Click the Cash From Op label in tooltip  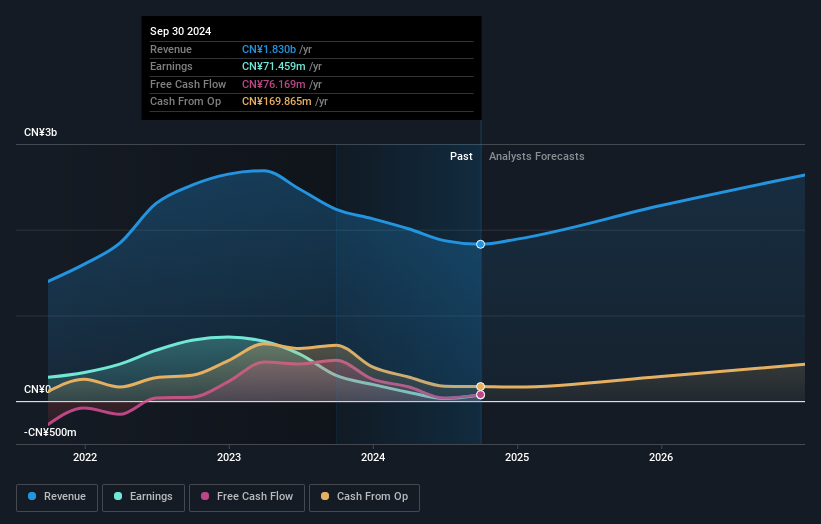point(185,102)
